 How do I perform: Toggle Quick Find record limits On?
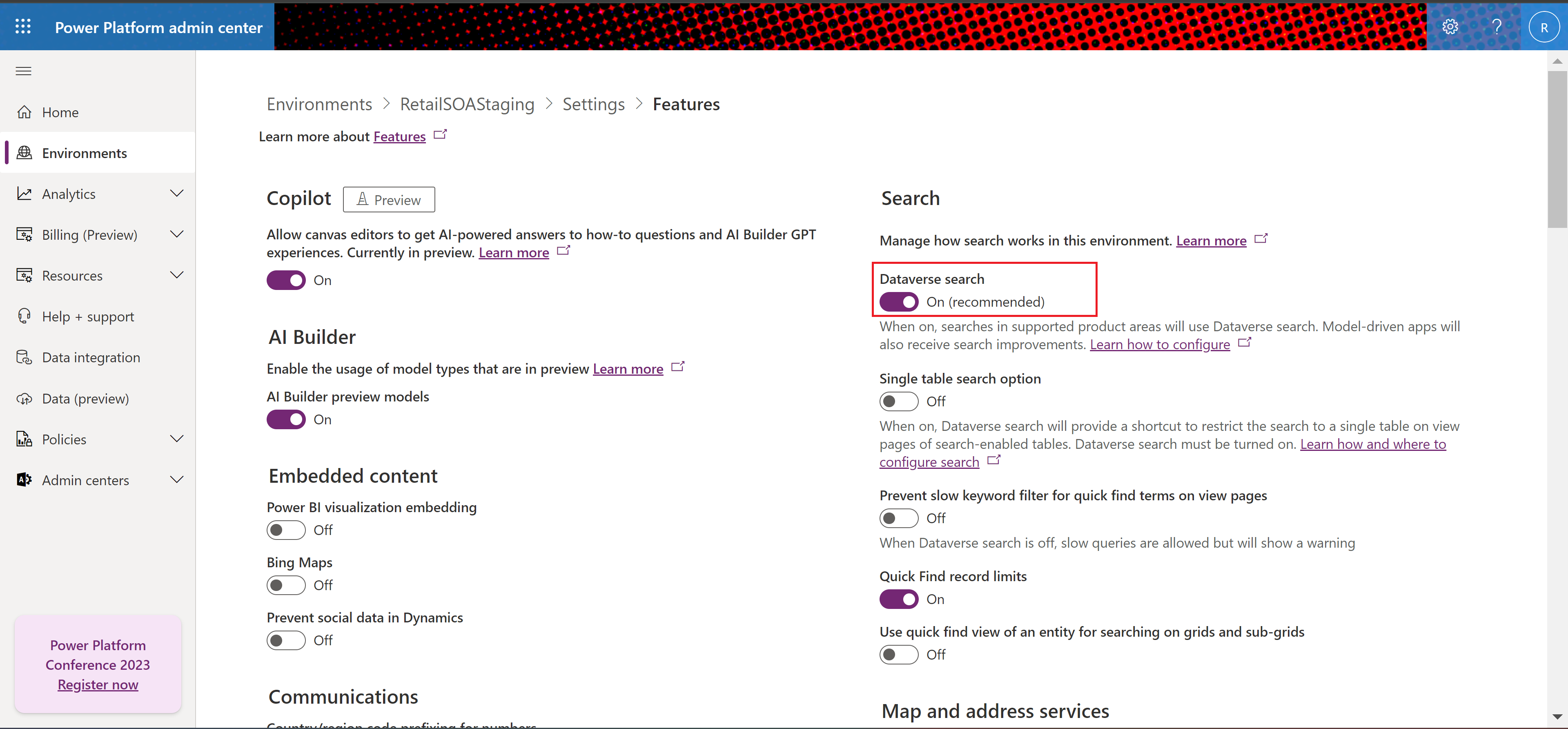(x=898, y=598)
